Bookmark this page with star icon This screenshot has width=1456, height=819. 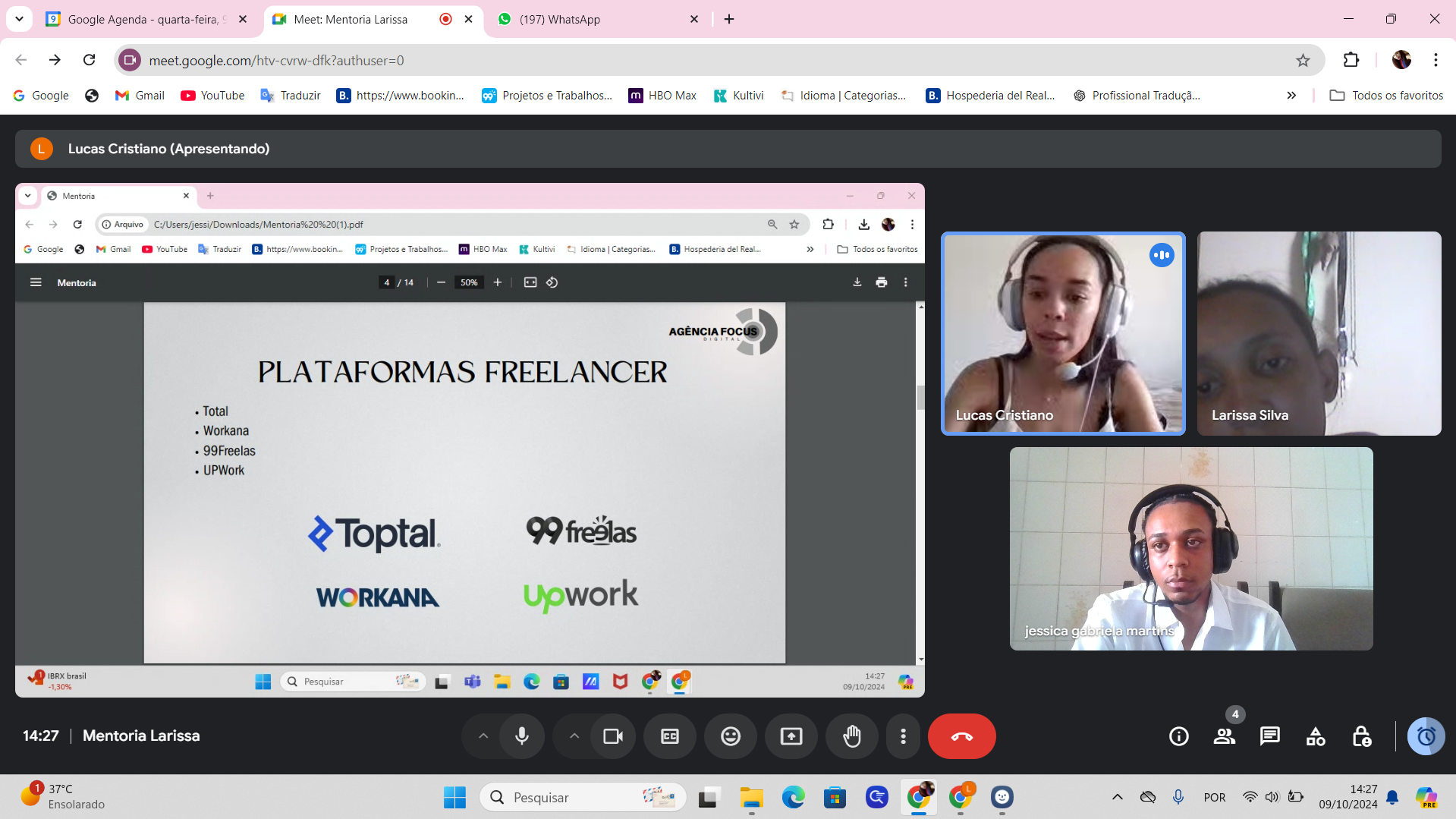[1303, 60]
